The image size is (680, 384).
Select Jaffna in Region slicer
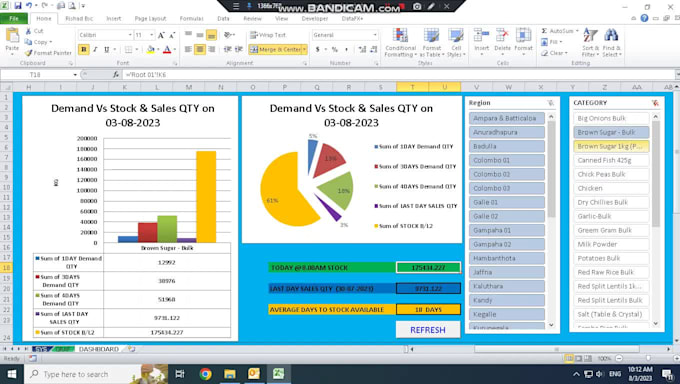pyautogui.click(x=507, y=272)
